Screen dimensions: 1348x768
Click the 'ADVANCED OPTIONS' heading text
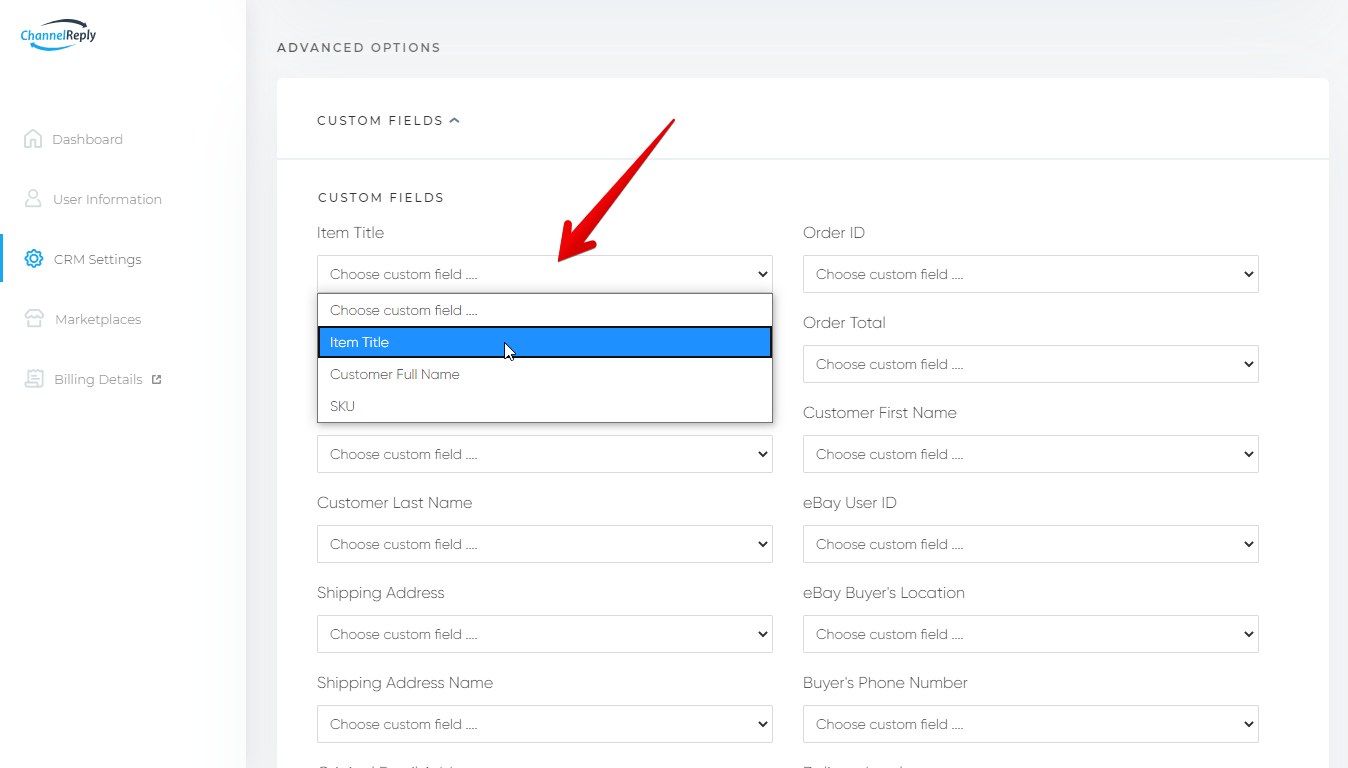(x=358, y=47)
